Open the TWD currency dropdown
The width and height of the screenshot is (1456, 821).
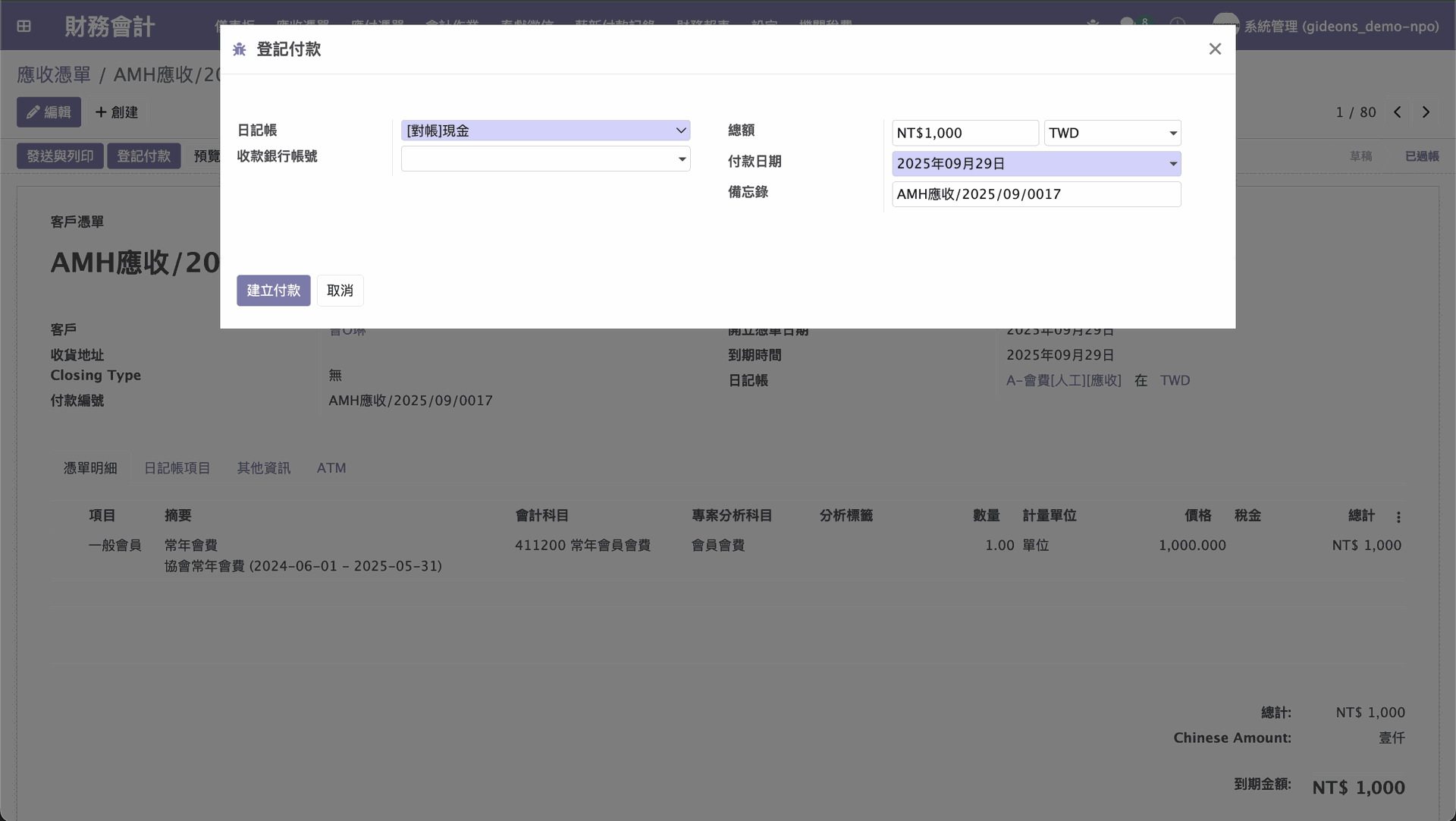point(1112,133)
